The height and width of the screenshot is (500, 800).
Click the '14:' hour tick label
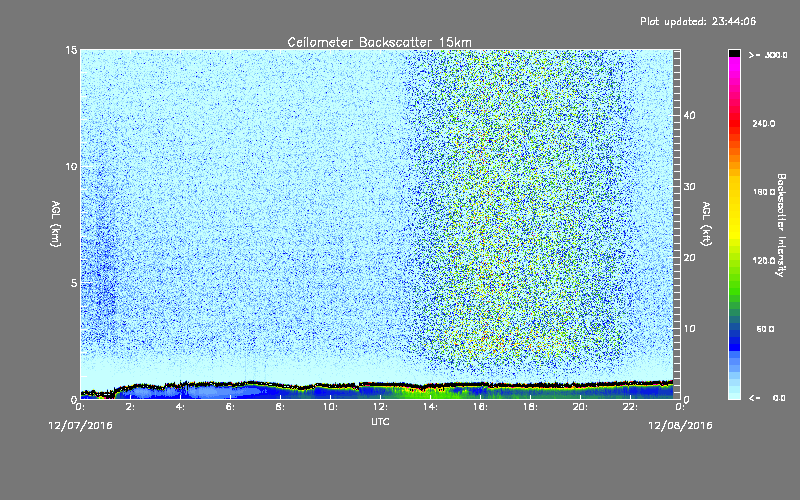[x=430, y=407]
